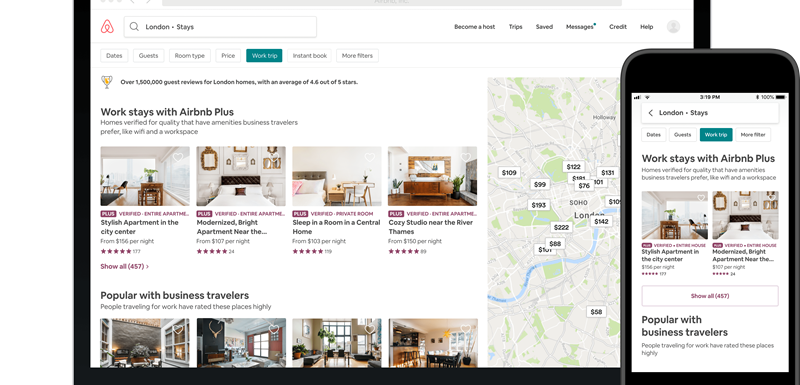Click Become a host link

(x=474, y=27)
